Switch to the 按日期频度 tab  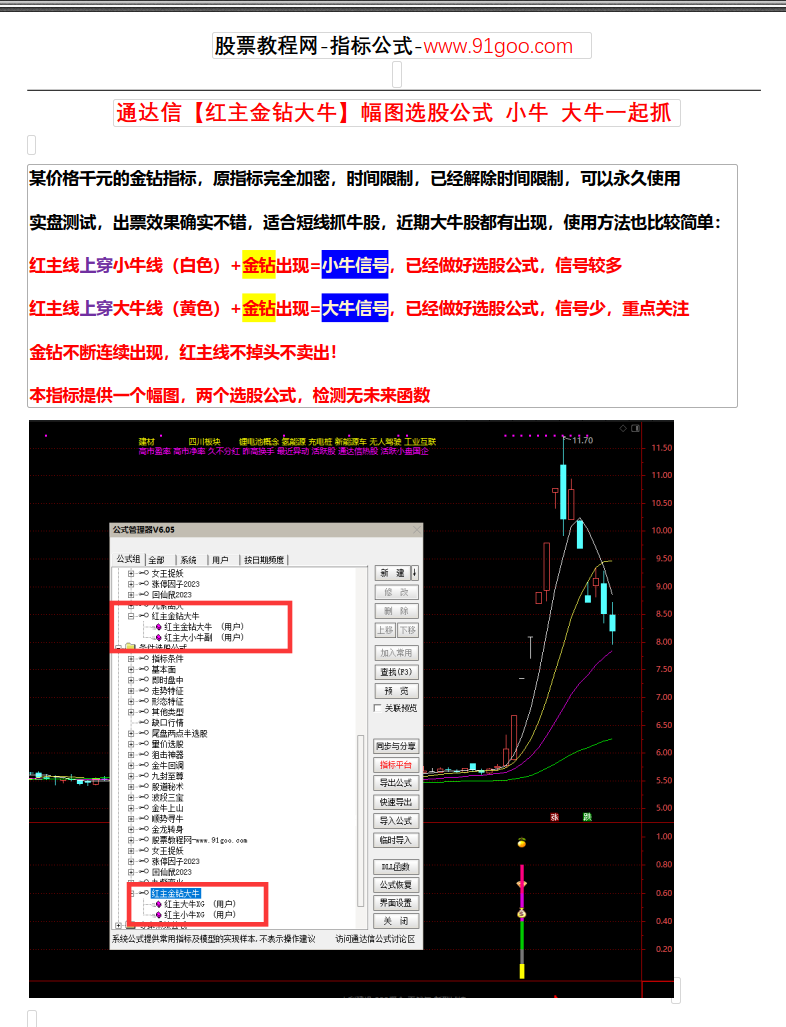click(x=264, y=560)
